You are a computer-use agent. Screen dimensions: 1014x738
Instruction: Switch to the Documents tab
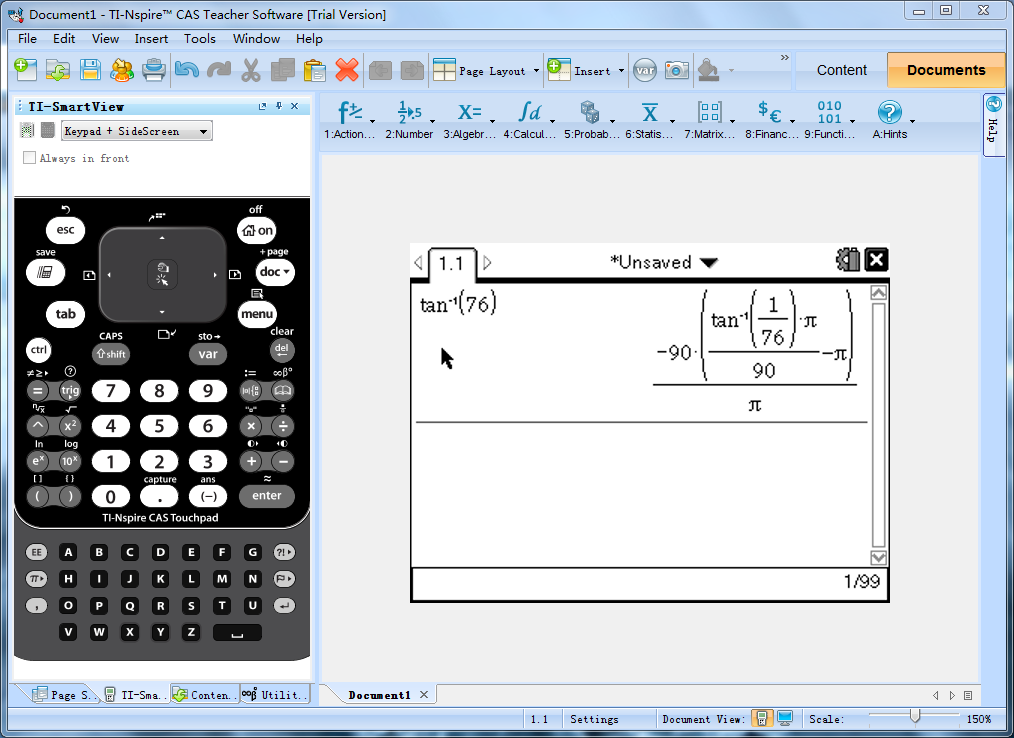[x=946, y=70]
